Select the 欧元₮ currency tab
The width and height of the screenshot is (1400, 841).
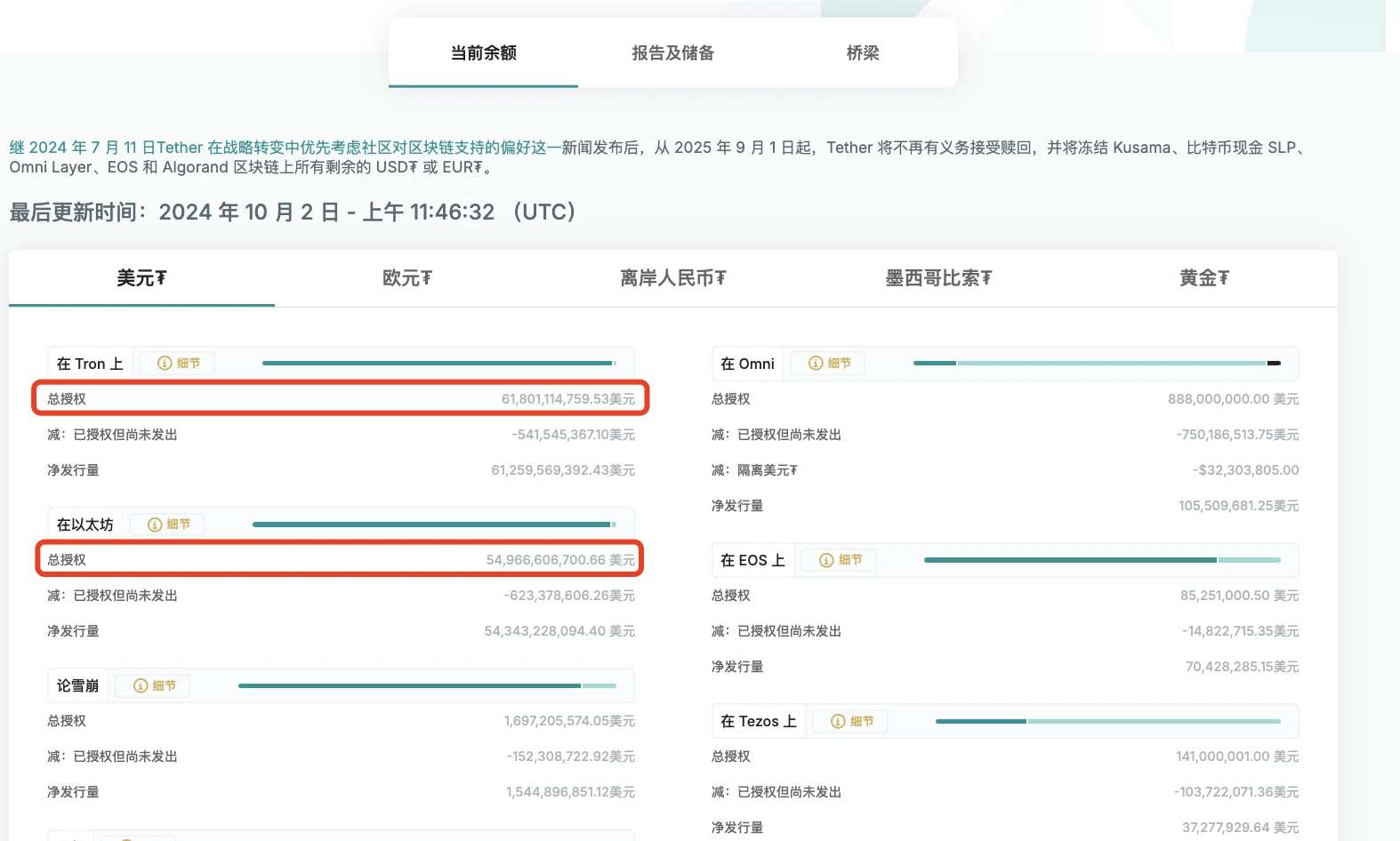point(406,278)
